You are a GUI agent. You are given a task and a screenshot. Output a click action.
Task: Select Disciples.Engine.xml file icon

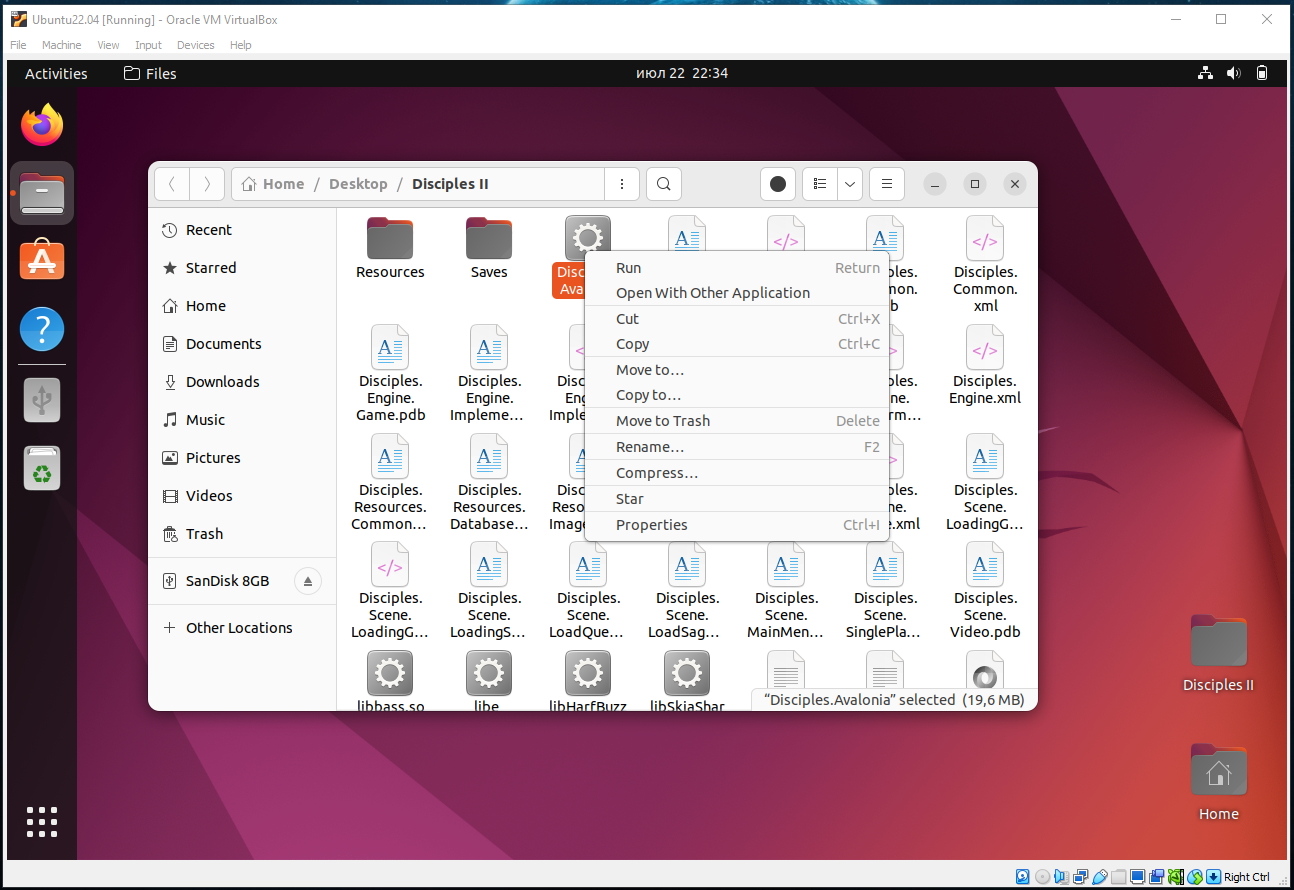click(985, 348)
